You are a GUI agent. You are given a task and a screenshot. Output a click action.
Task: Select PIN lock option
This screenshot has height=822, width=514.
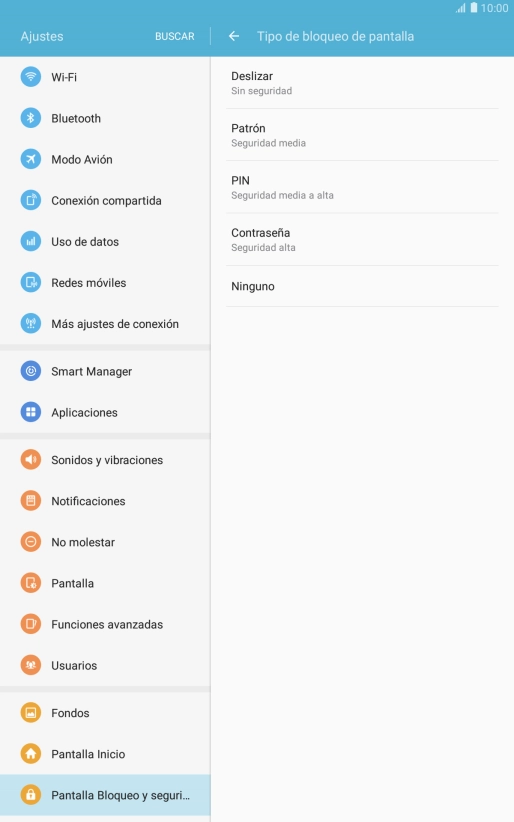point(362,187)
